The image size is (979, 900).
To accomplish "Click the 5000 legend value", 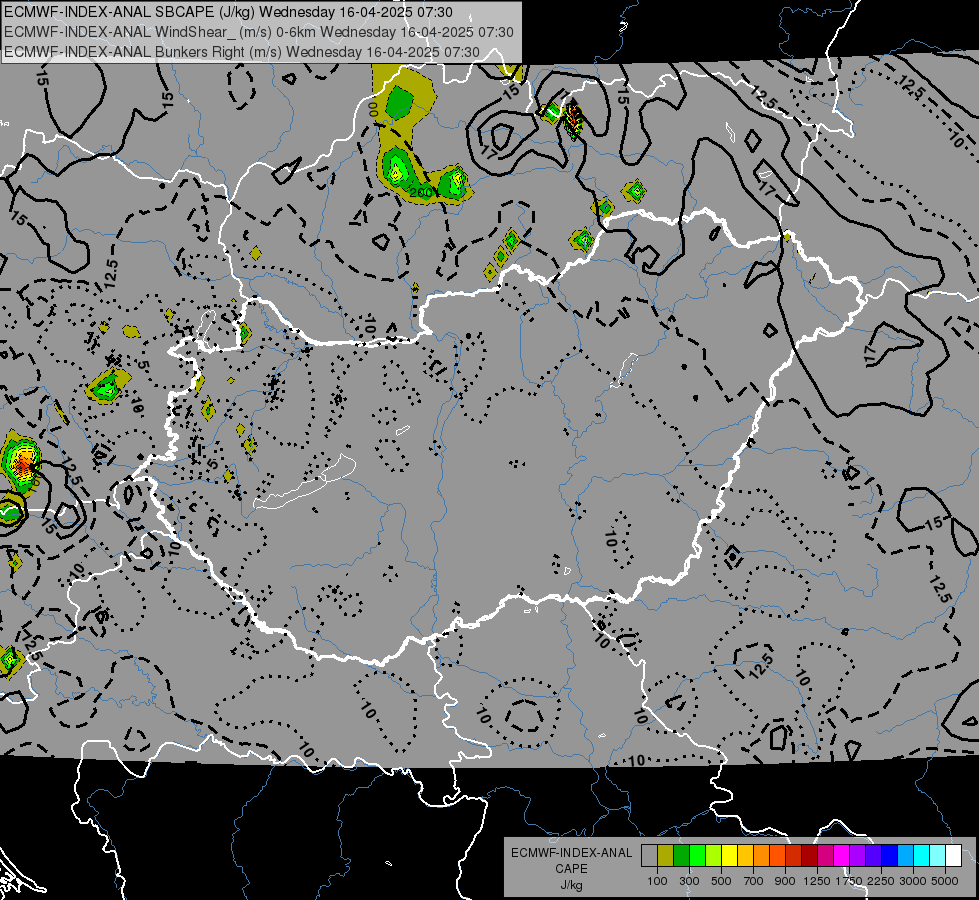I will (945, 881).
